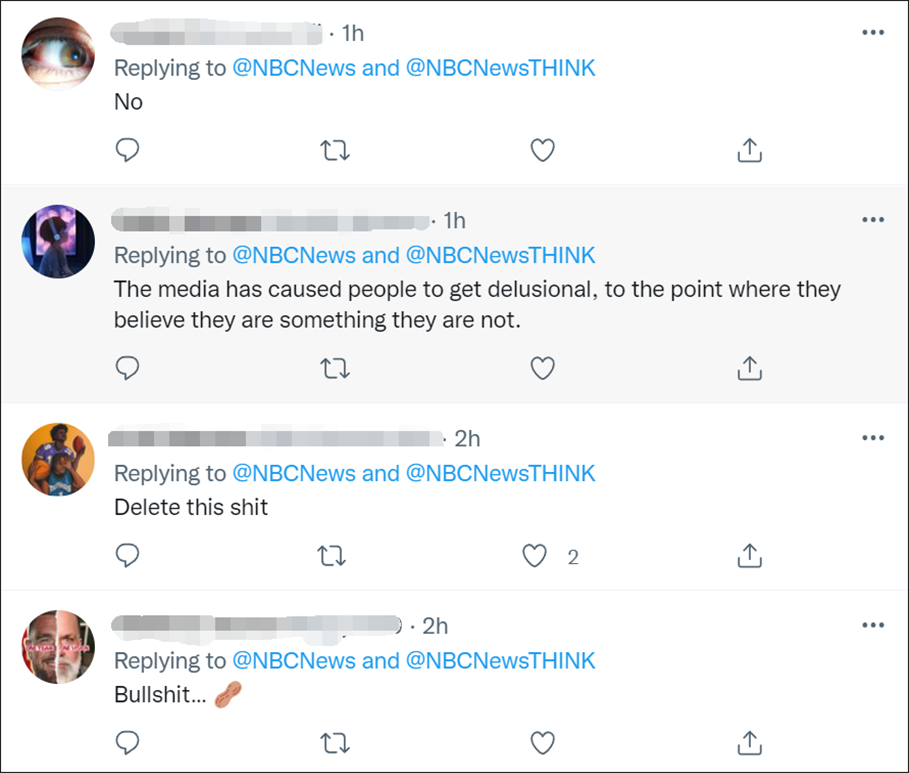Click the two-faced men avatar thumbnail

coord(58,647)
